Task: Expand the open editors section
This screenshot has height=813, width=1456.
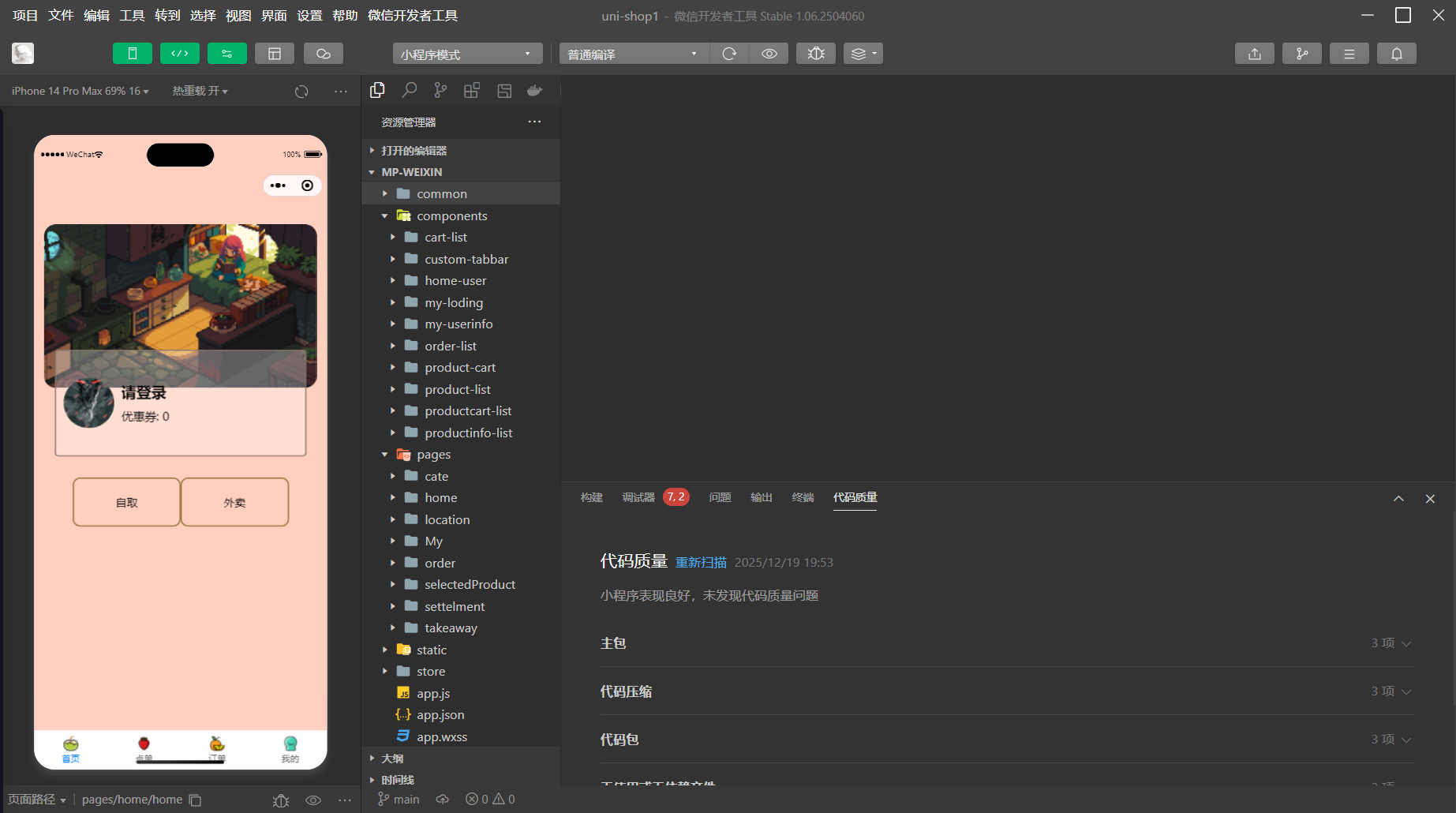Action: click(461, 150)
